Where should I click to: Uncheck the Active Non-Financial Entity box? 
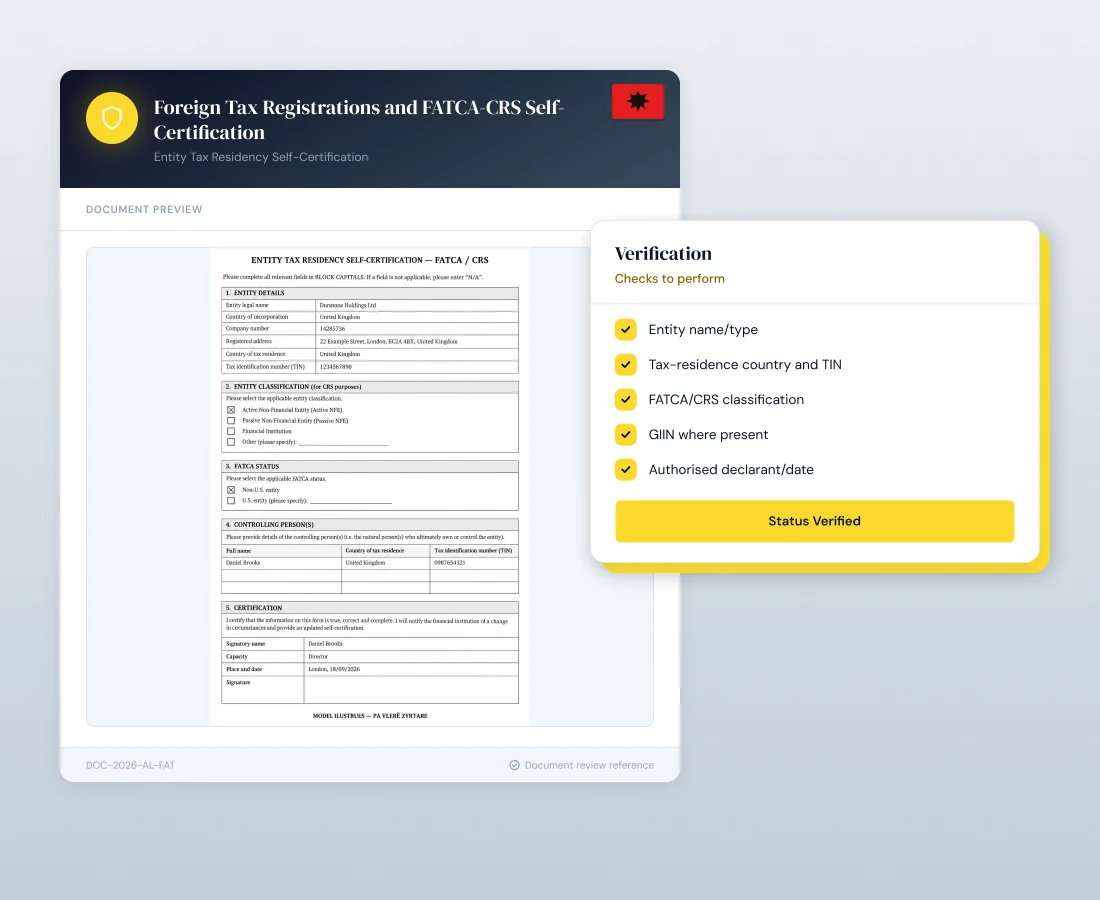click(231, 410)
